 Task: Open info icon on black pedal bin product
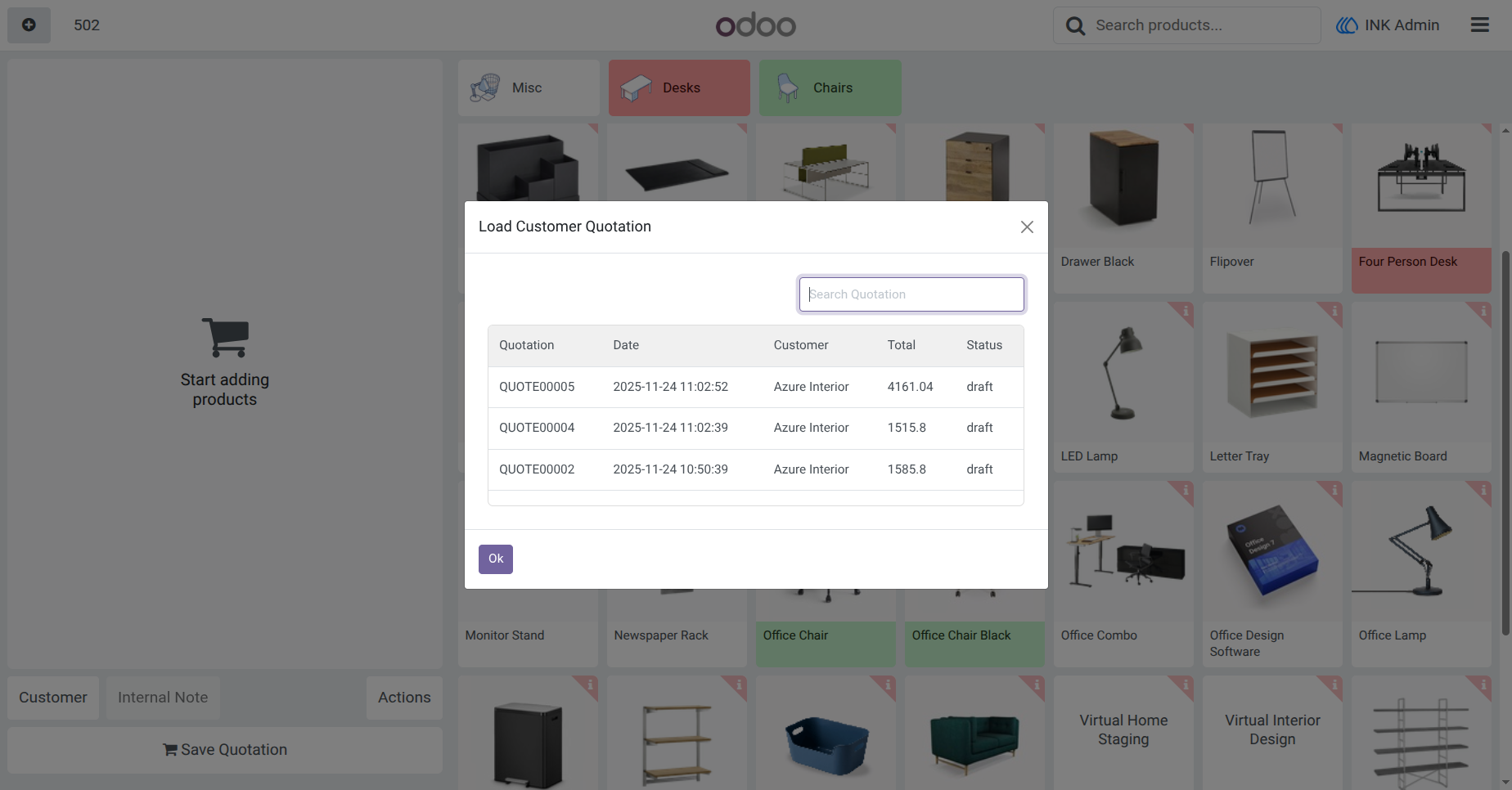590,684
